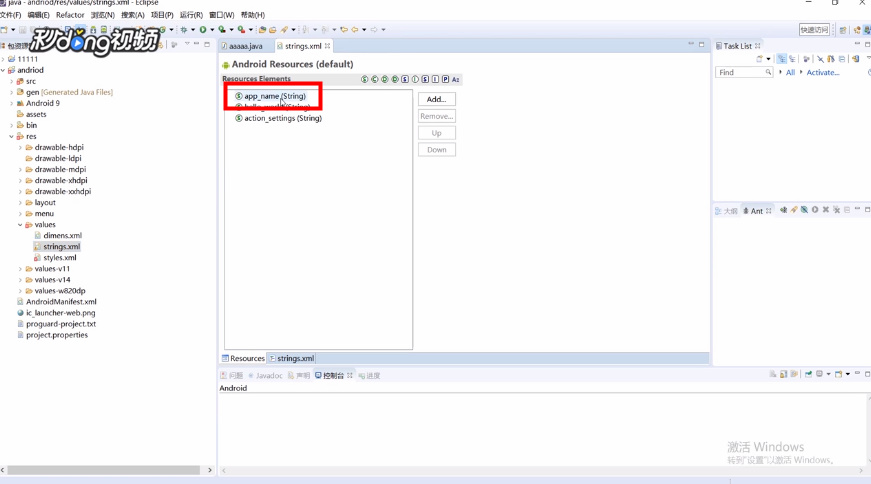Switch to the Javadoc view tab
871x484 pixels.
[266, 376]
